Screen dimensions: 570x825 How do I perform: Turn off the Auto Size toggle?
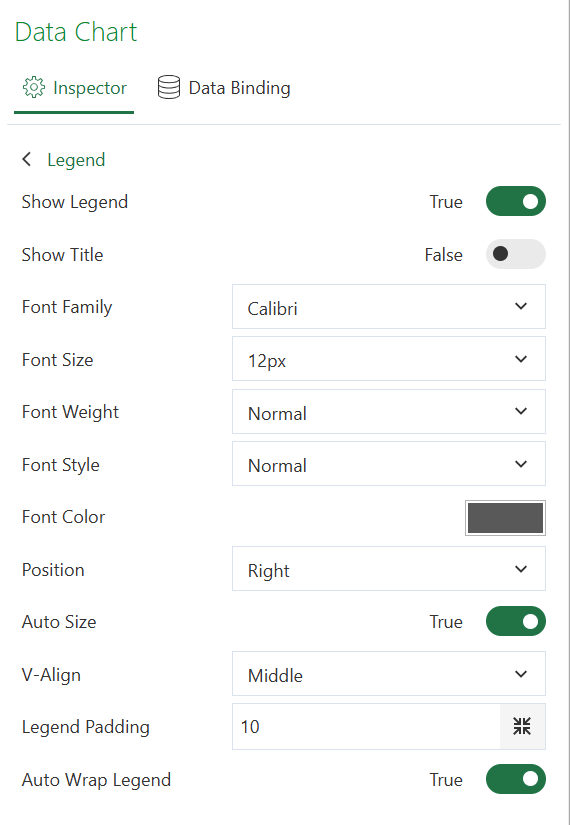(x=515, y=621)
